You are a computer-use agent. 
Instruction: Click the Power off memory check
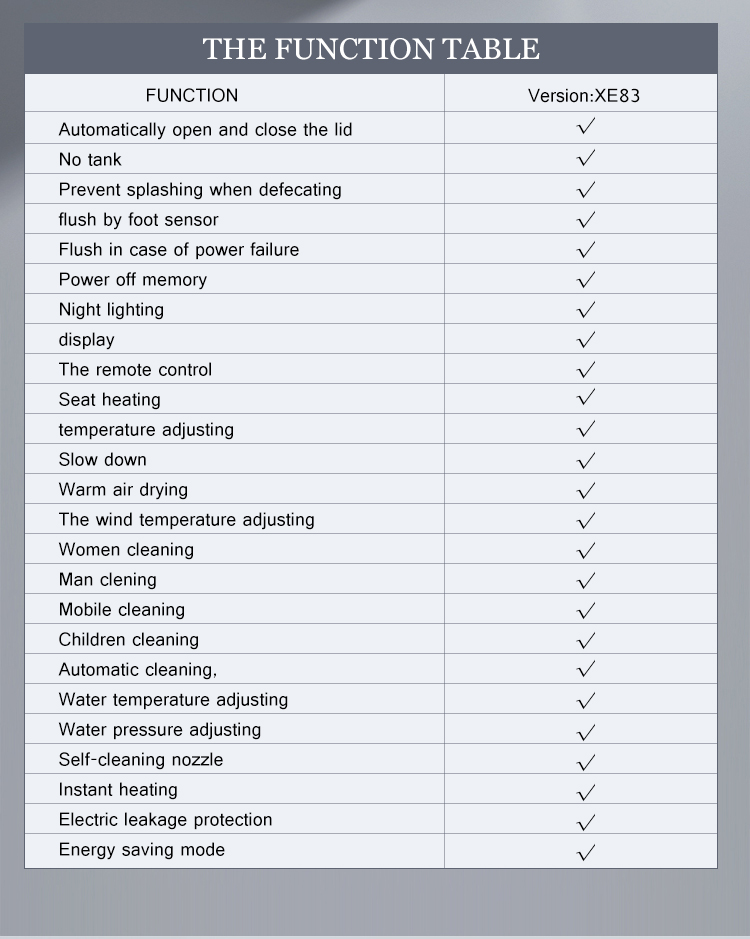tap(586, 278)
